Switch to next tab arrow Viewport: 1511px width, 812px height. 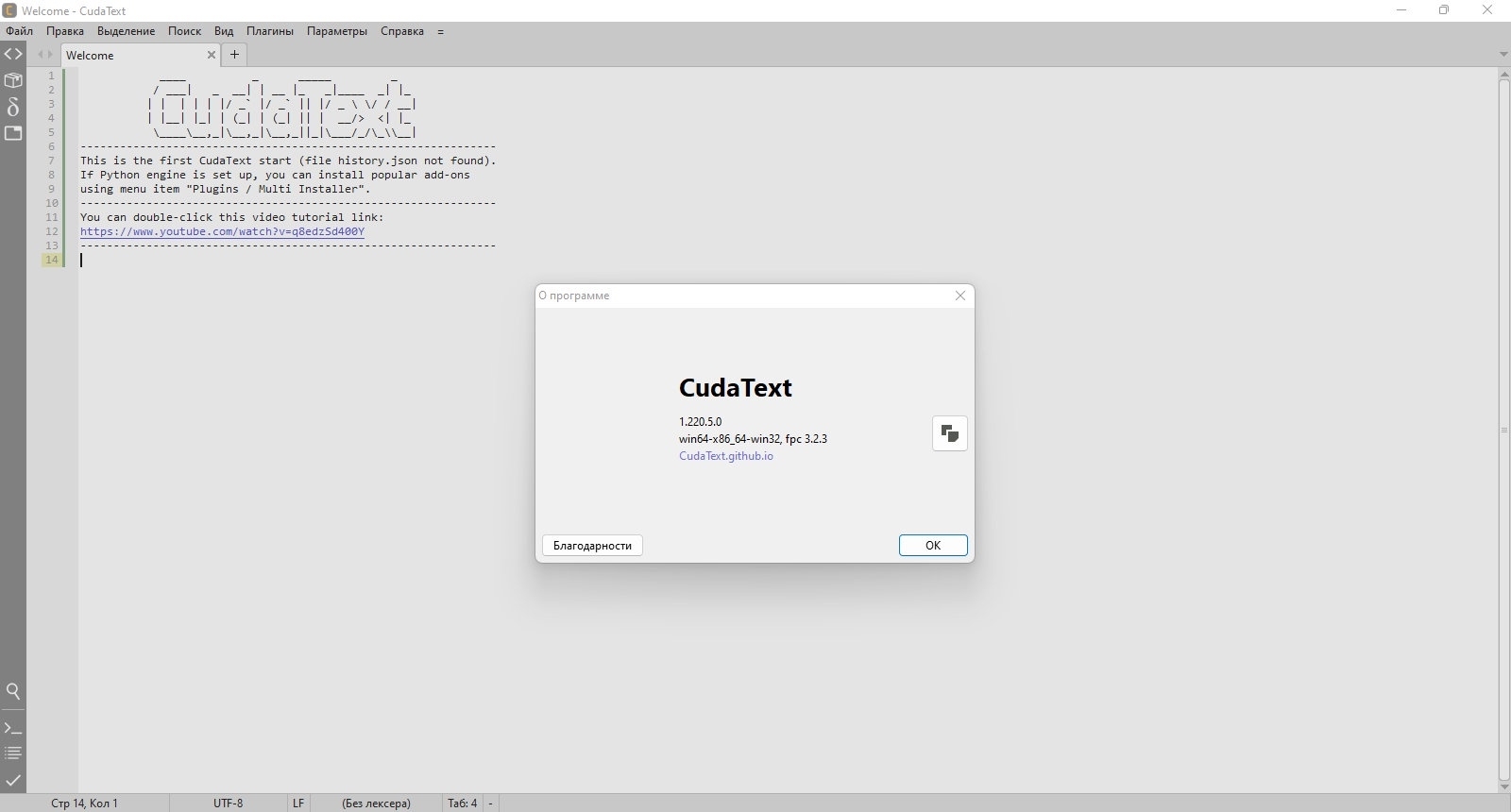tap(50, 55)
